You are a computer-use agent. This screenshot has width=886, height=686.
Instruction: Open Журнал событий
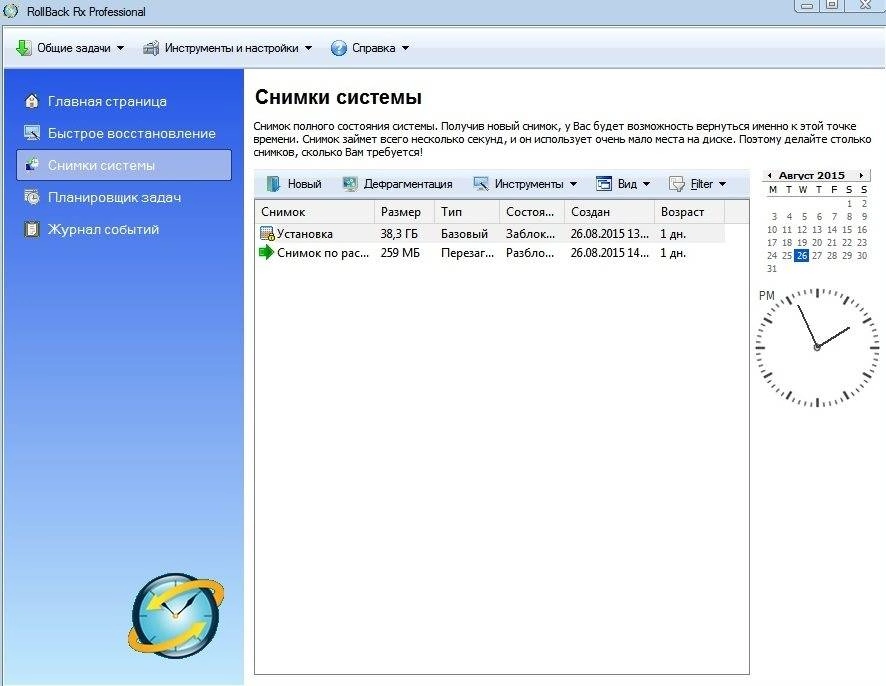pyautogui.click(x=124, y=229)
